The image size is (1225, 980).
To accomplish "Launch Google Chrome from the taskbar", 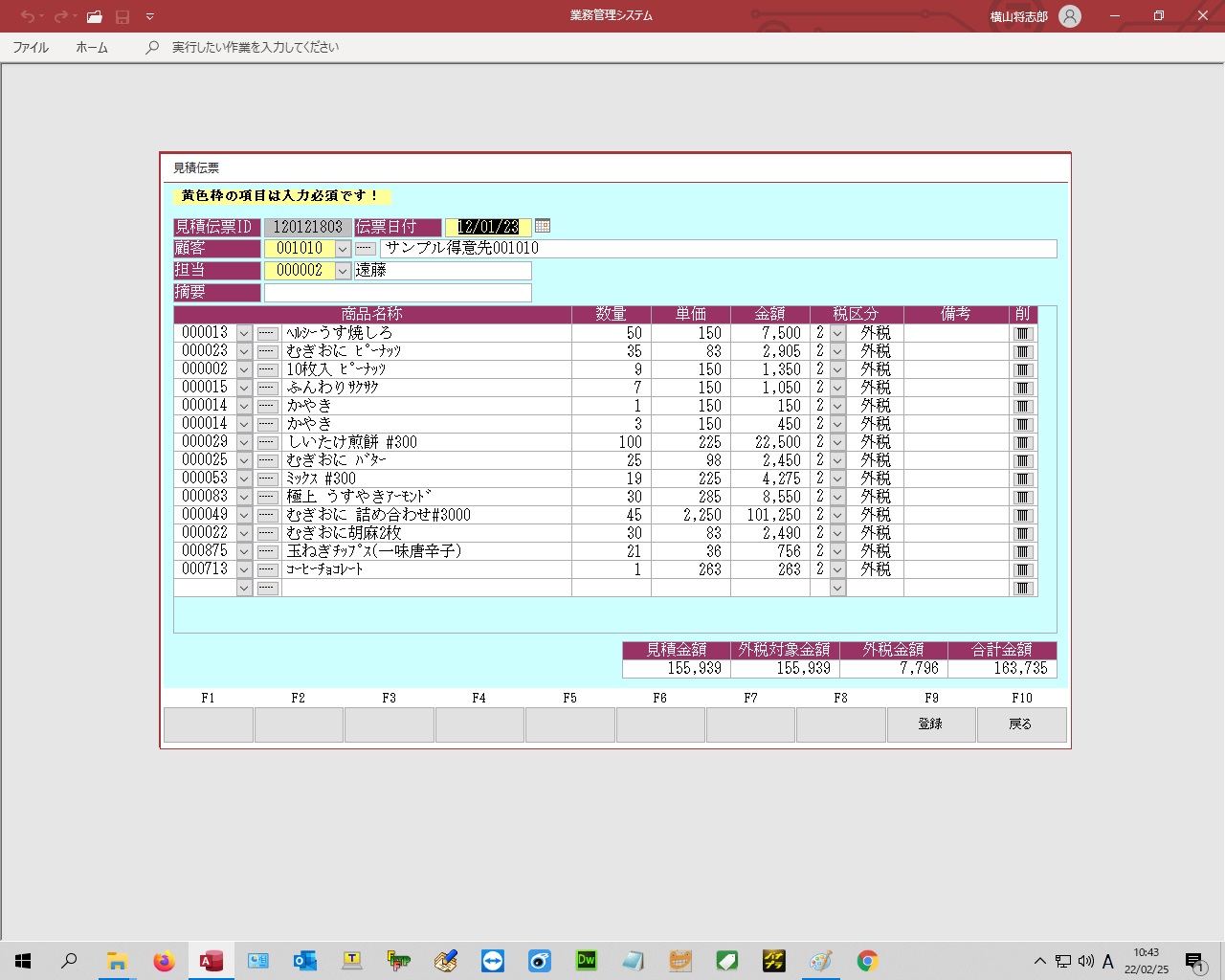I will (867, 961).
